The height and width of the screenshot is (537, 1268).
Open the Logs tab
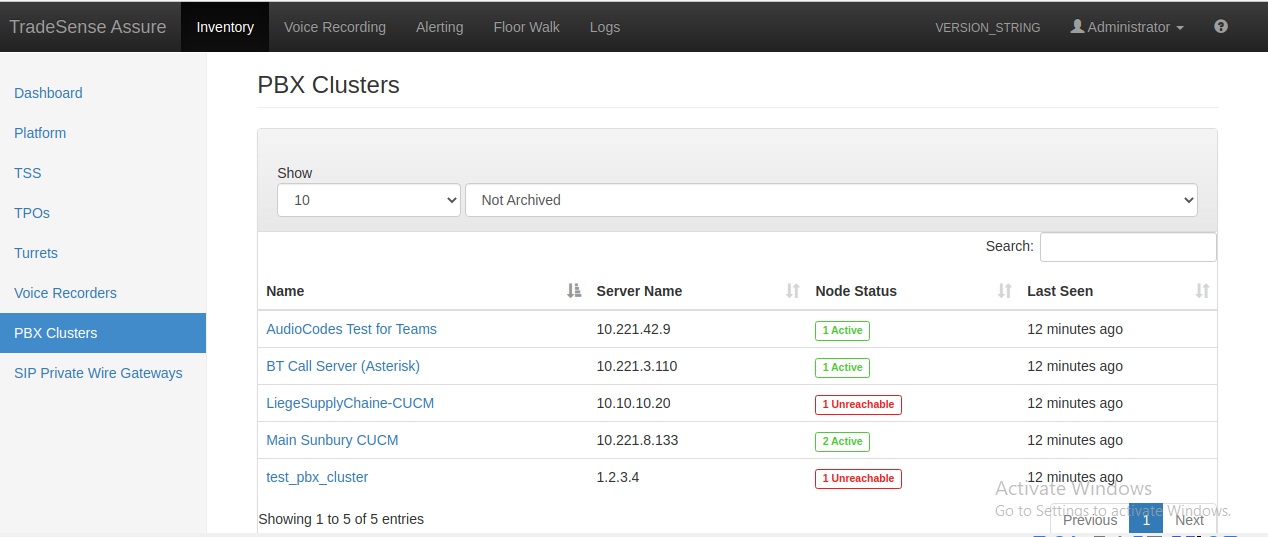coord(605,27)
